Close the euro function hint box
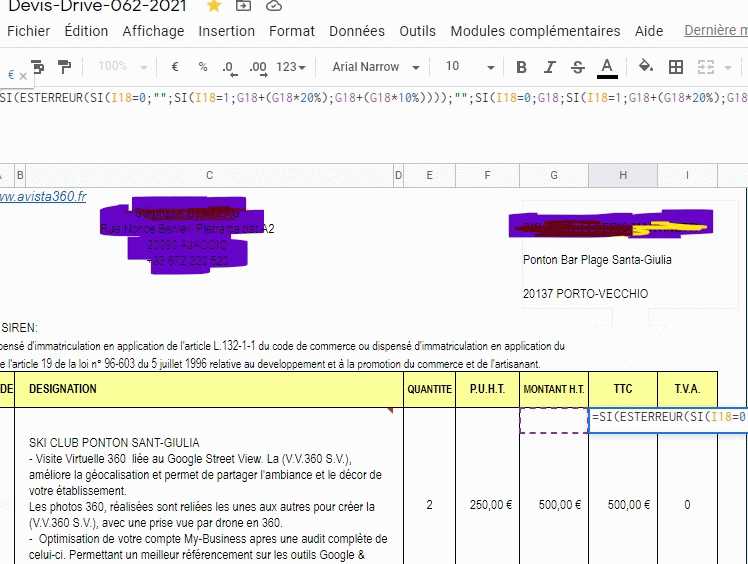This screenshot has height=564, width=748. pos(23,75)
